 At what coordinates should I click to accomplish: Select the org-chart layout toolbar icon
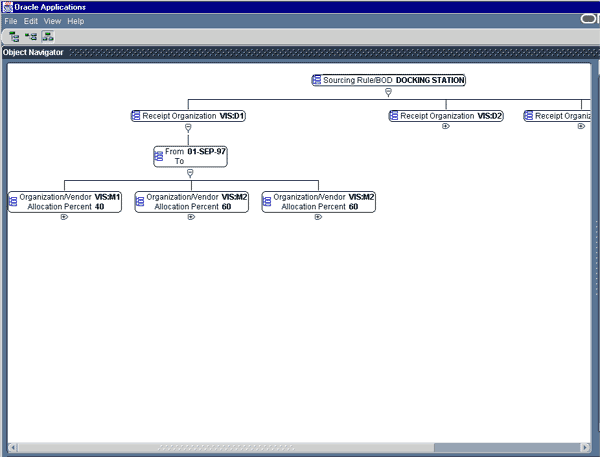tap(48, 37)
